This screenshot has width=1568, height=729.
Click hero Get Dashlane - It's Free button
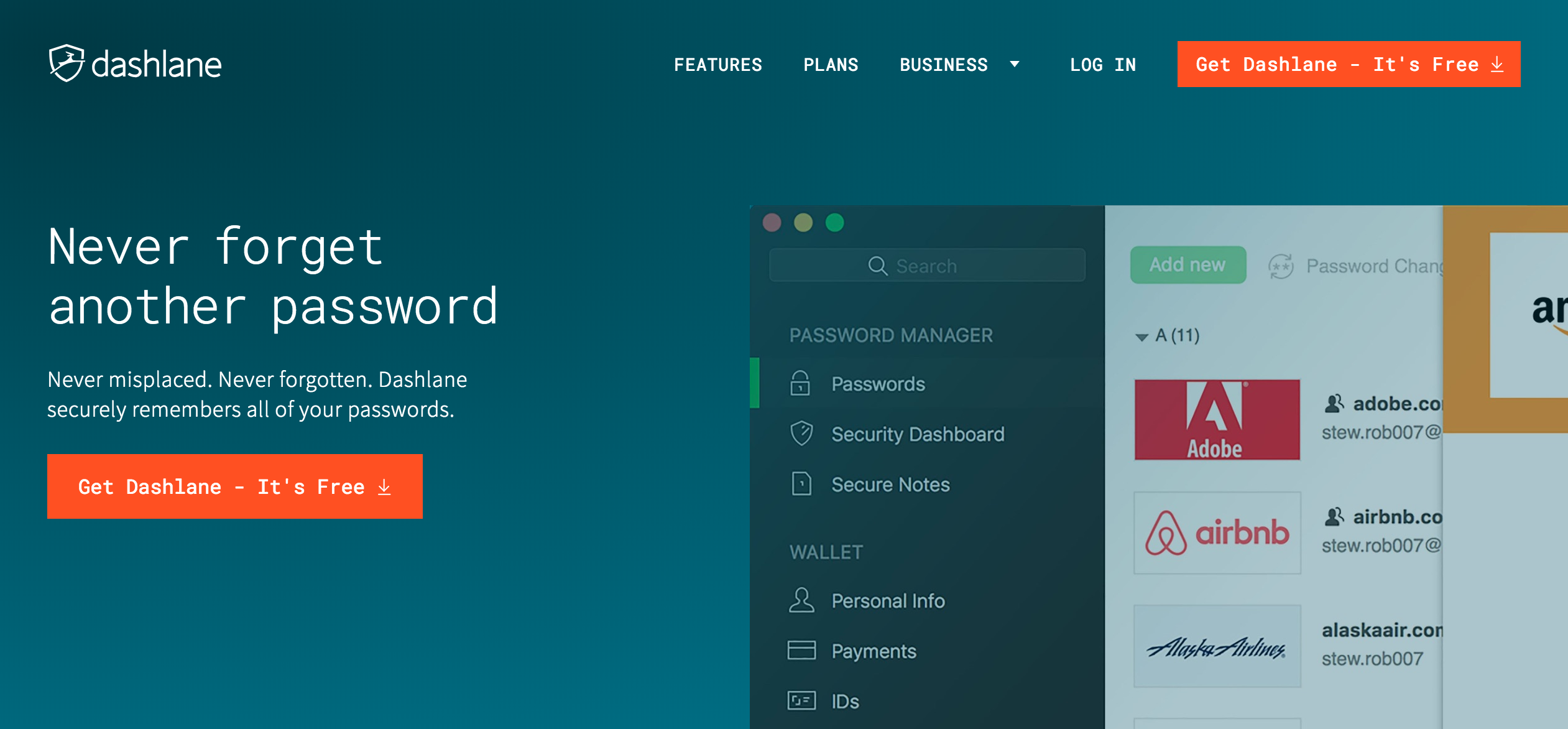tap(235, 486)
